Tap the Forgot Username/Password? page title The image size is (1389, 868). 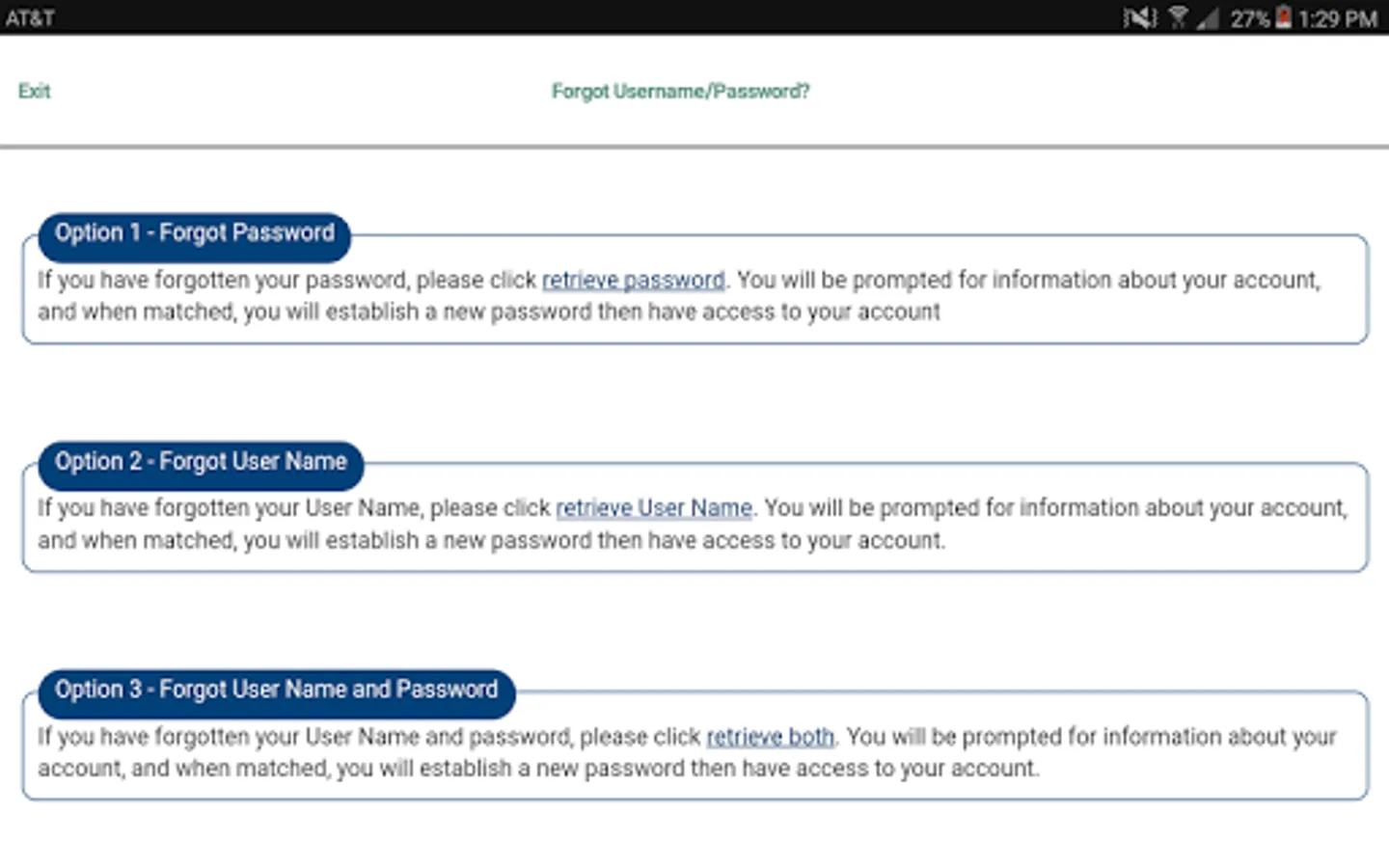[680, 92]
